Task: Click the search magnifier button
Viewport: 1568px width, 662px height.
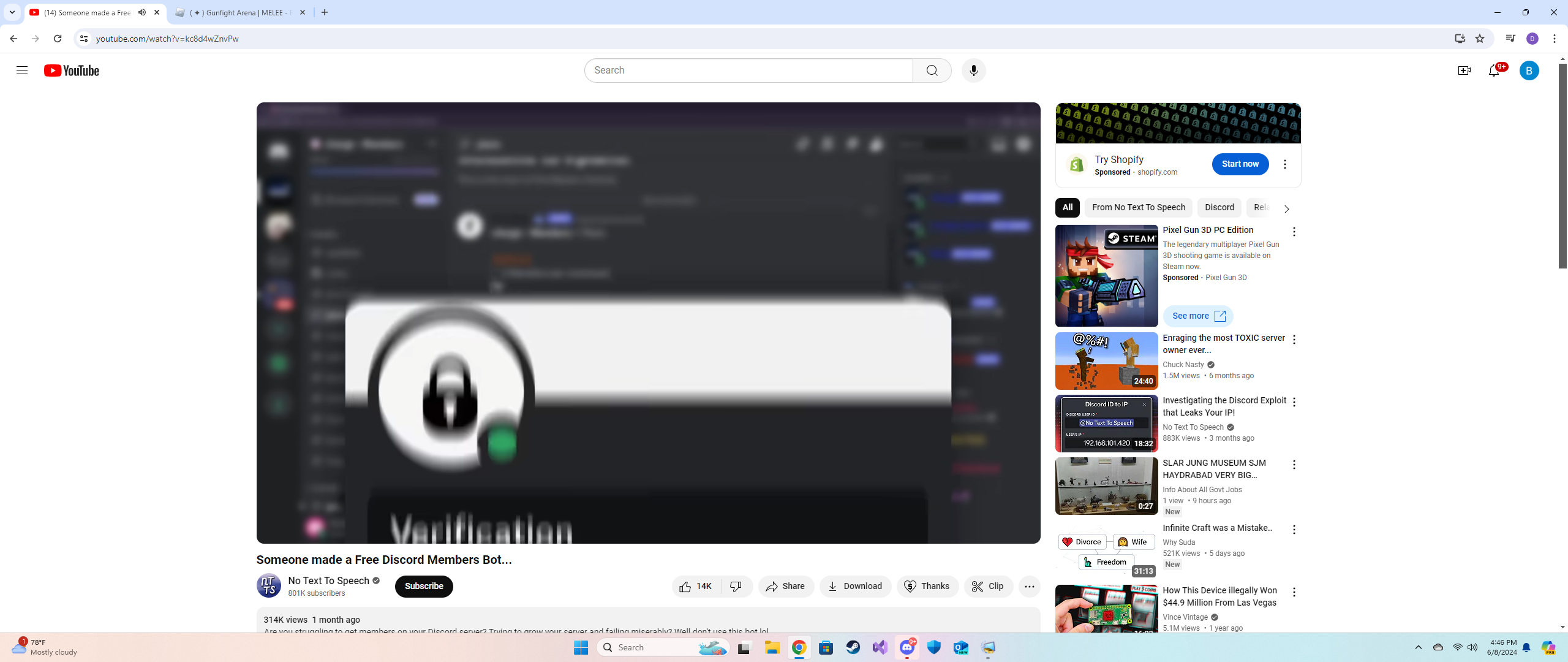Action: coord(932,70)
